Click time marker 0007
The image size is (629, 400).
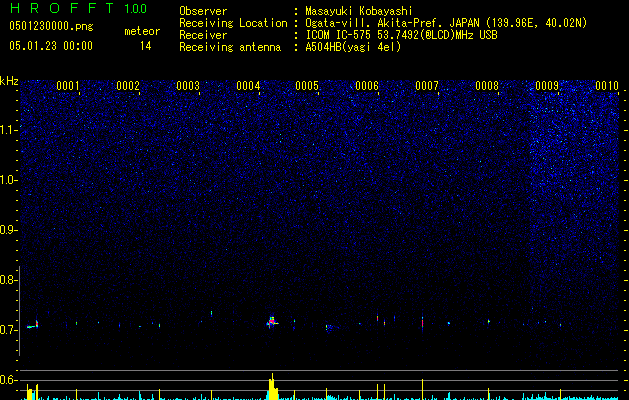click(x=427, y=86)
